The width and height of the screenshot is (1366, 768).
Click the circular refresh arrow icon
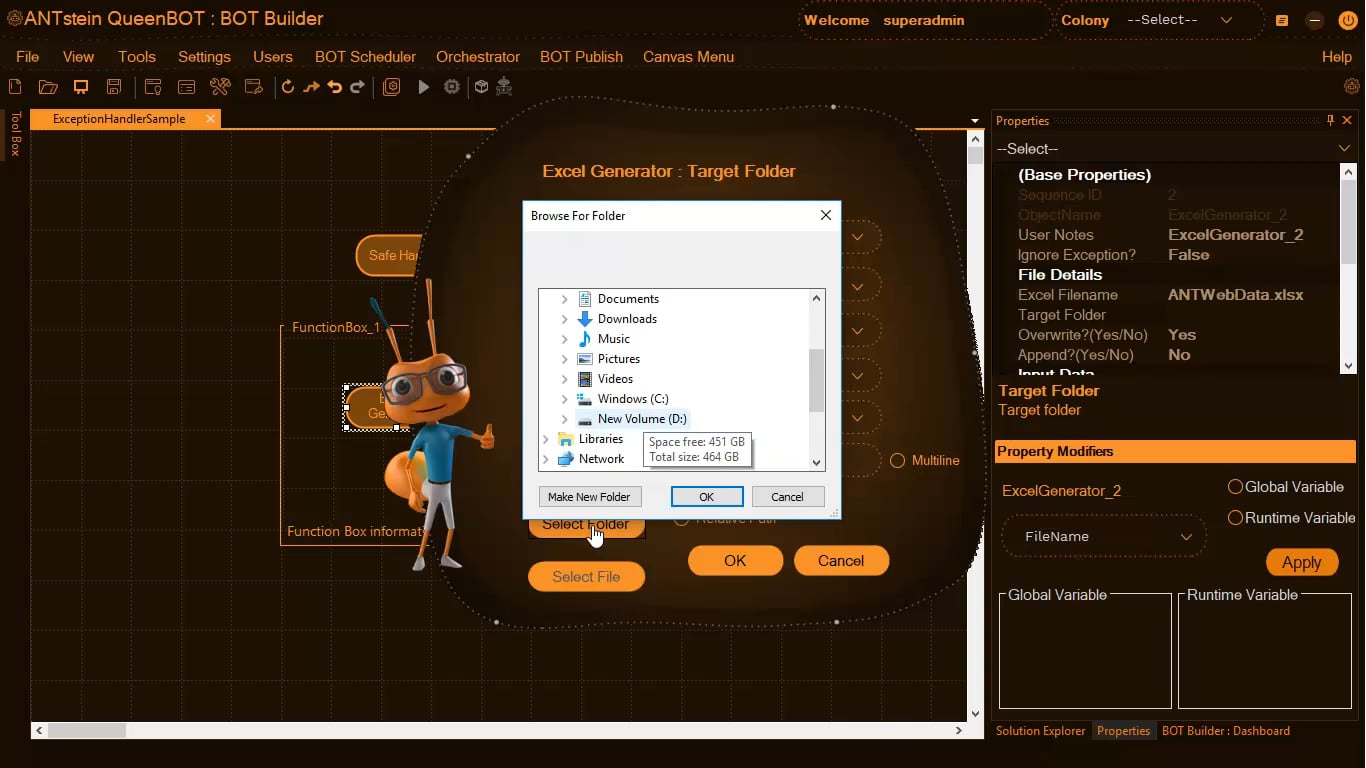[288, 87]
